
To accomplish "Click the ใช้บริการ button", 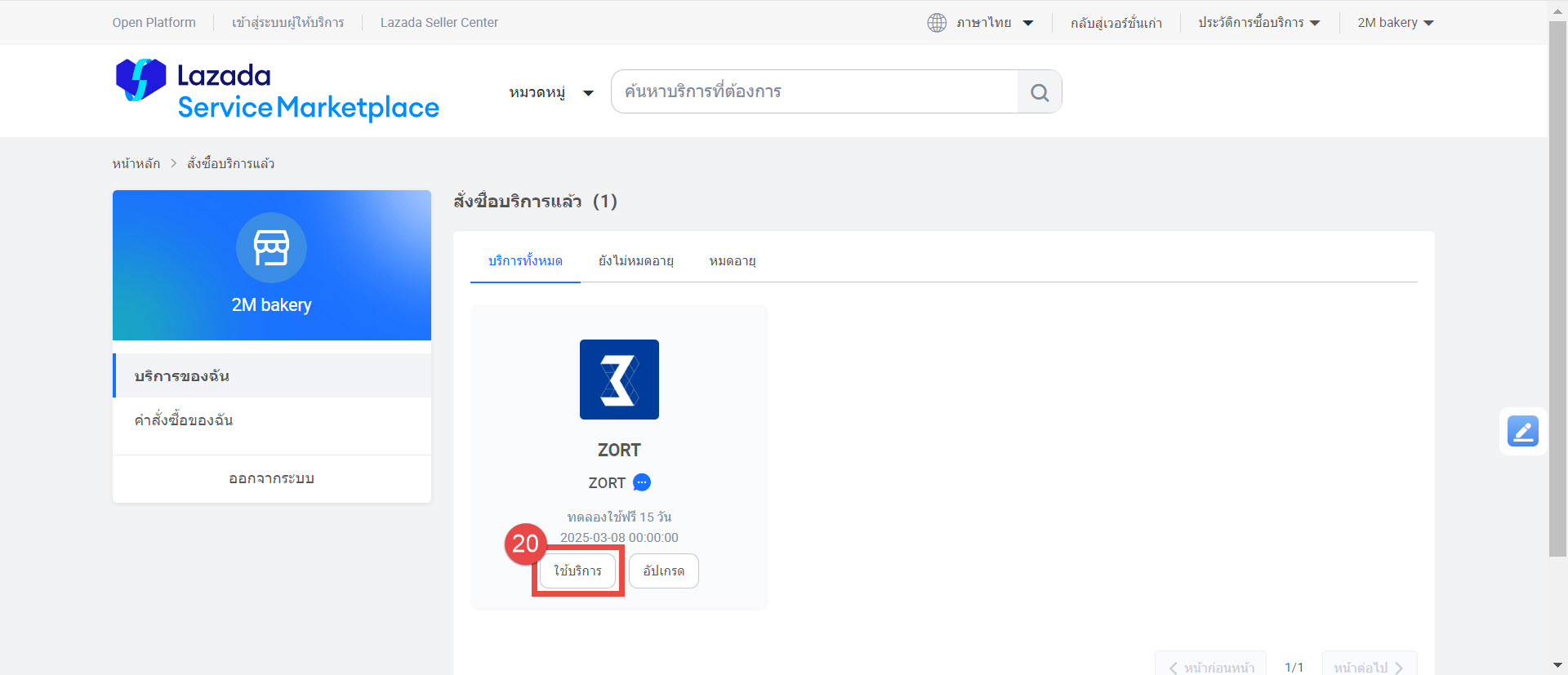I will [x=577, y=571].
